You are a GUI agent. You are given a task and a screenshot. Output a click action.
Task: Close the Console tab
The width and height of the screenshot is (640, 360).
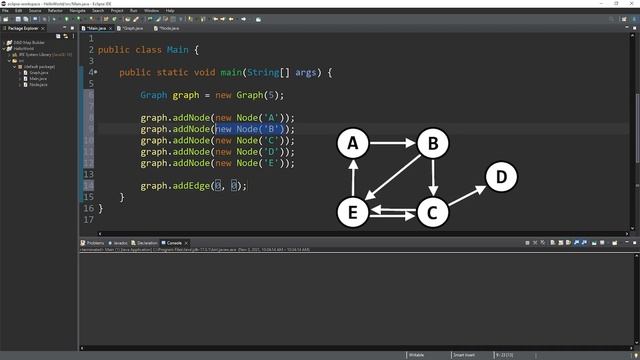(x=187, y=243)
